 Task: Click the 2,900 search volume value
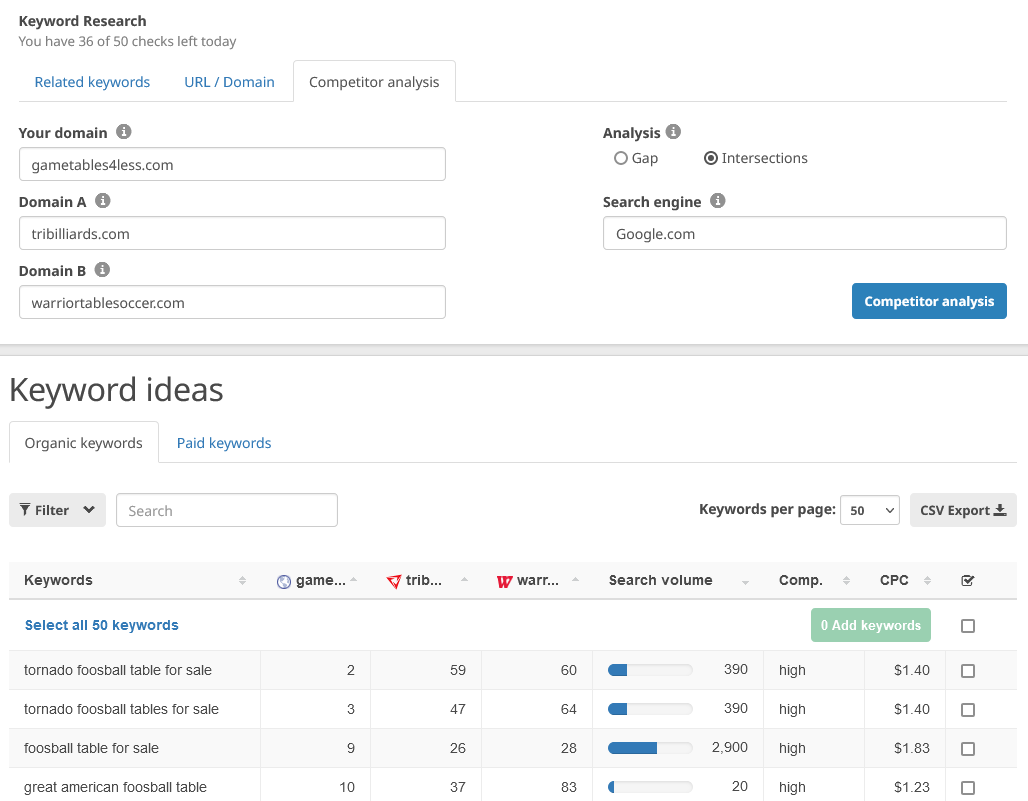[730, 747]
